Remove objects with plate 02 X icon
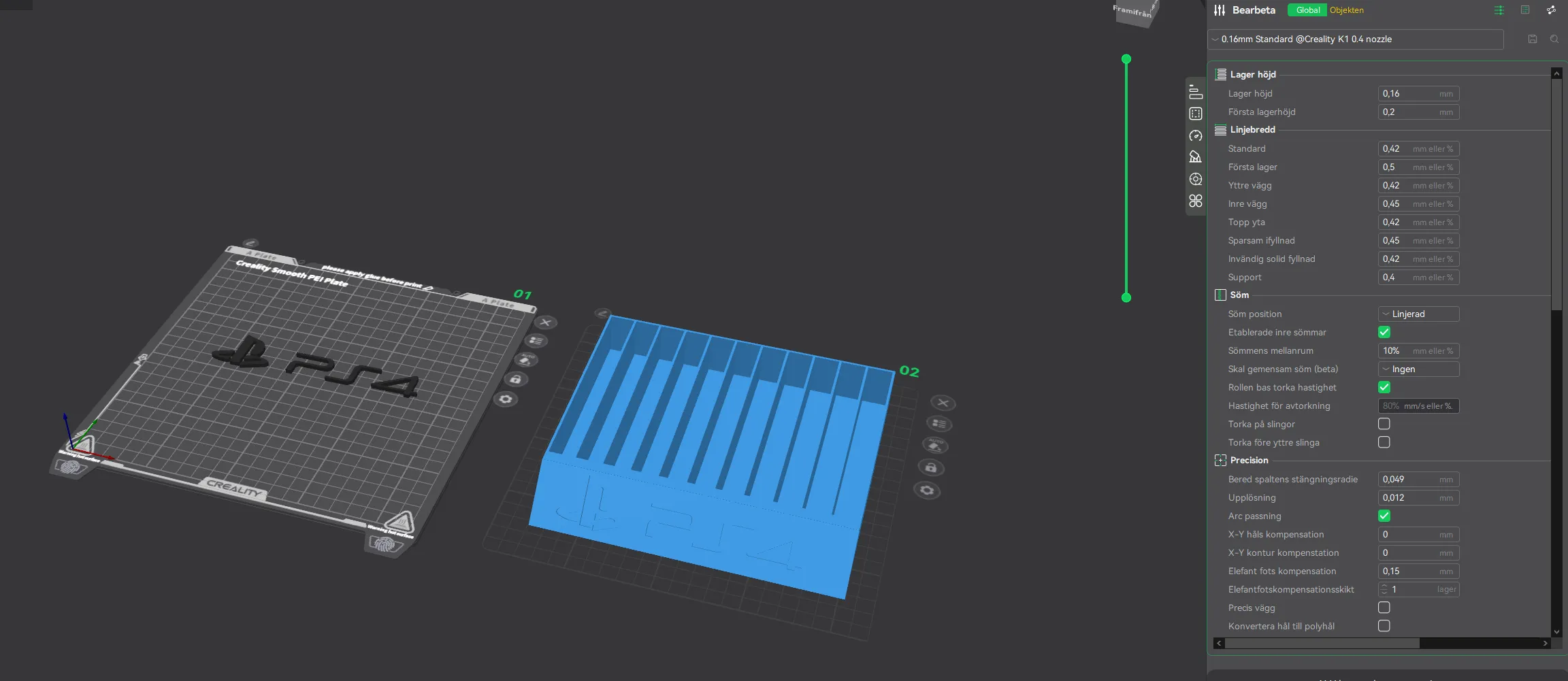Image resolution: width=1568 pixels, height=681 pixels. pyautogui.click(x=943, y=403)
